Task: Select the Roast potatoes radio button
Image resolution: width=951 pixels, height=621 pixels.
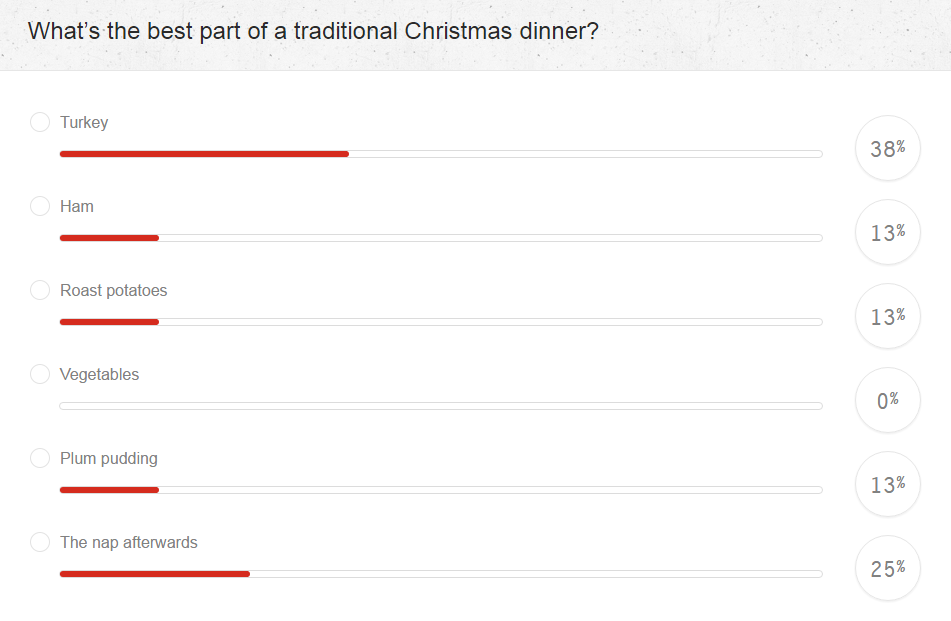Action: pyautogui.click(x=40, y=290)
